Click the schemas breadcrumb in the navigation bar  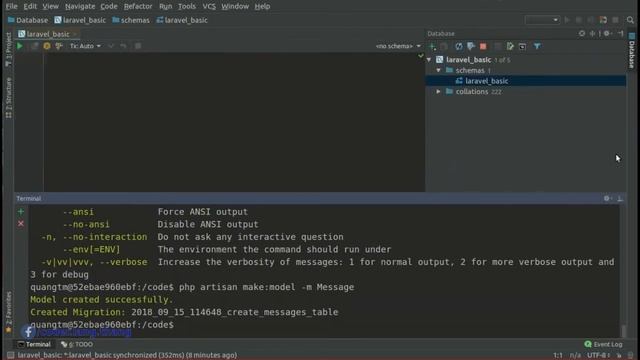[x=131, y=20]
